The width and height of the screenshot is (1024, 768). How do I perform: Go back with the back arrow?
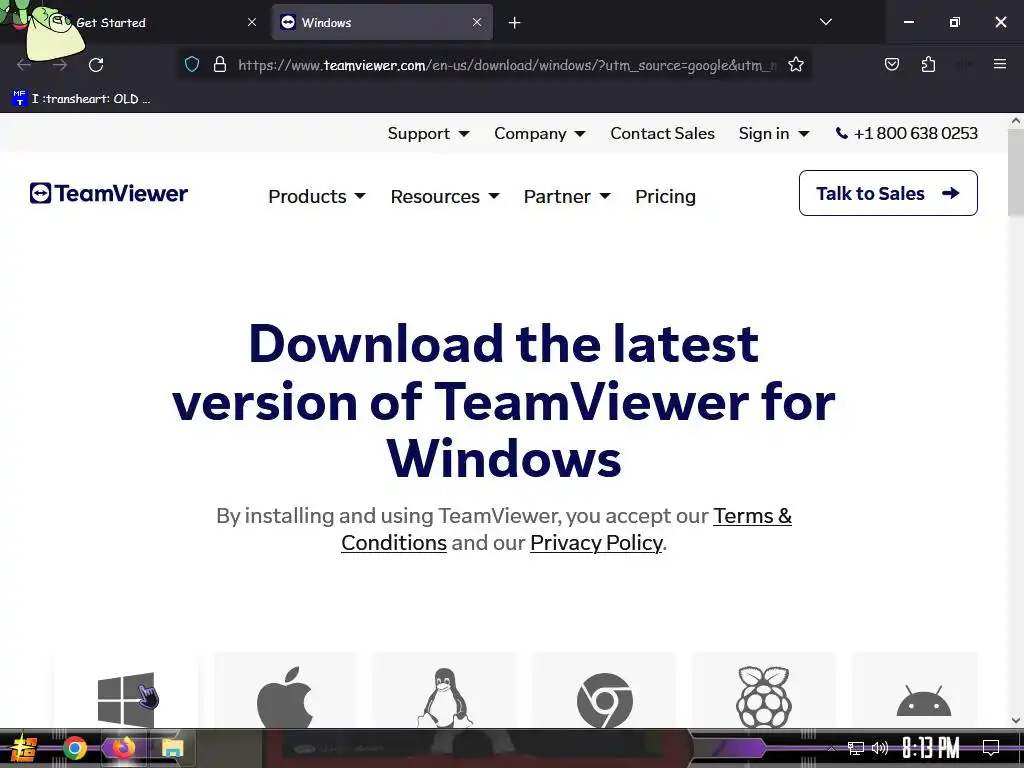click(24, 65)
